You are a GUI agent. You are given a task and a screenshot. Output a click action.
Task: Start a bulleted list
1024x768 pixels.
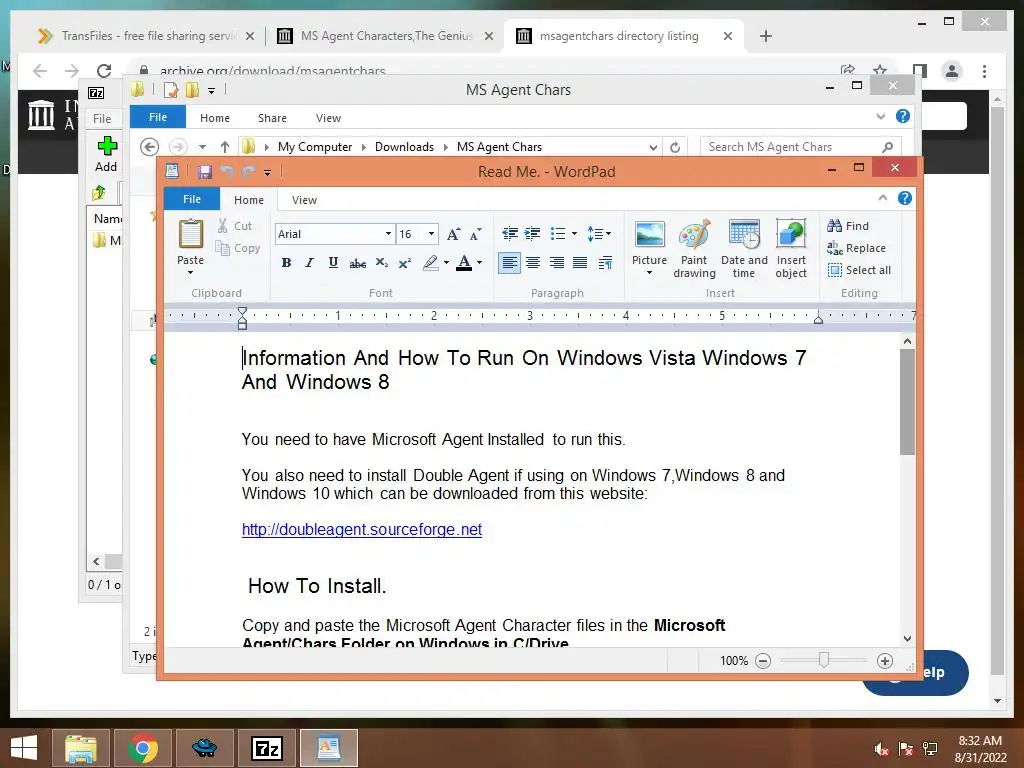point(558,233)
